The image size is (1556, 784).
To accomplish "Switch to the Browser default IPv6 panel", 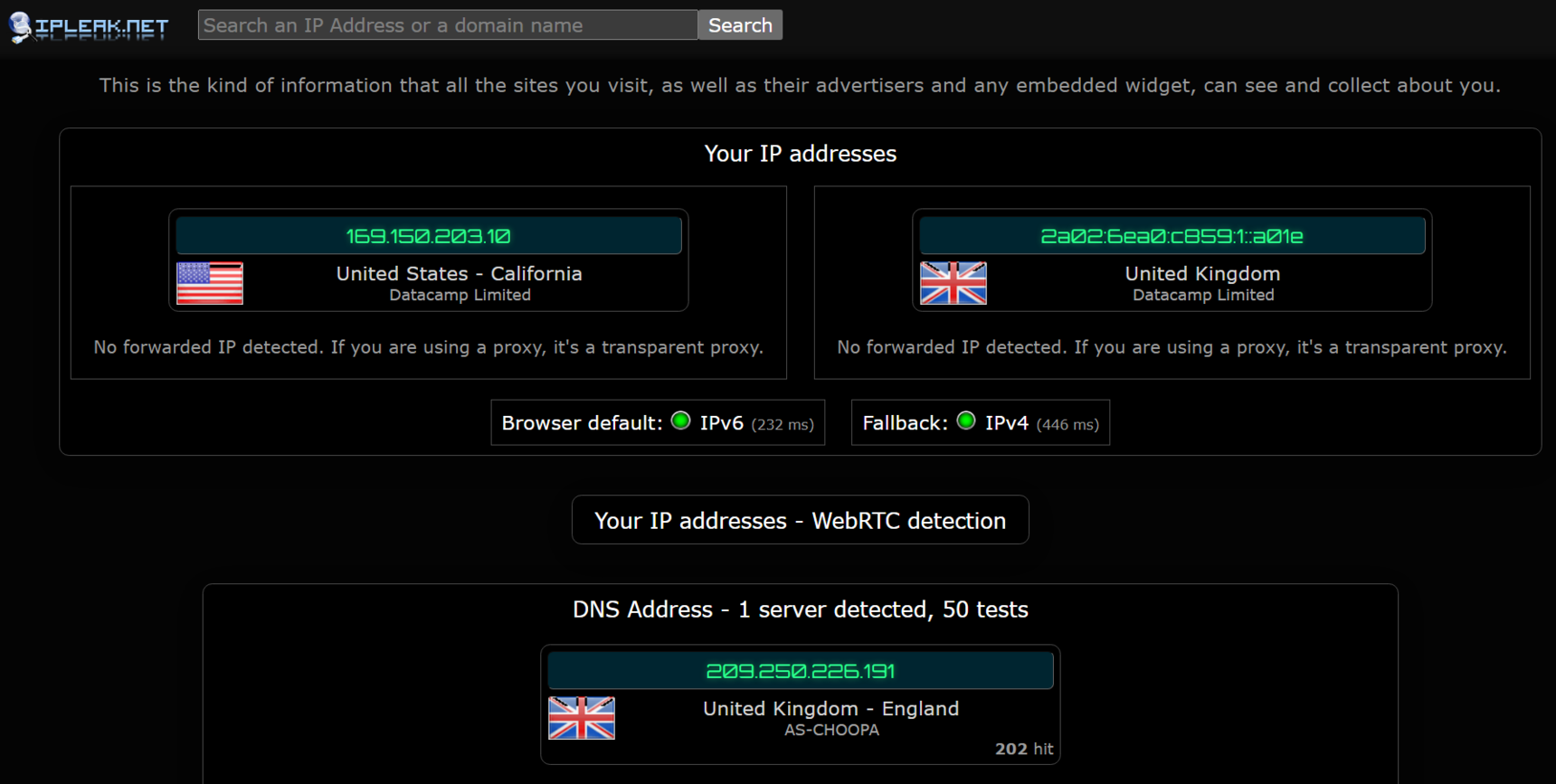I will [x=657, y=422].
